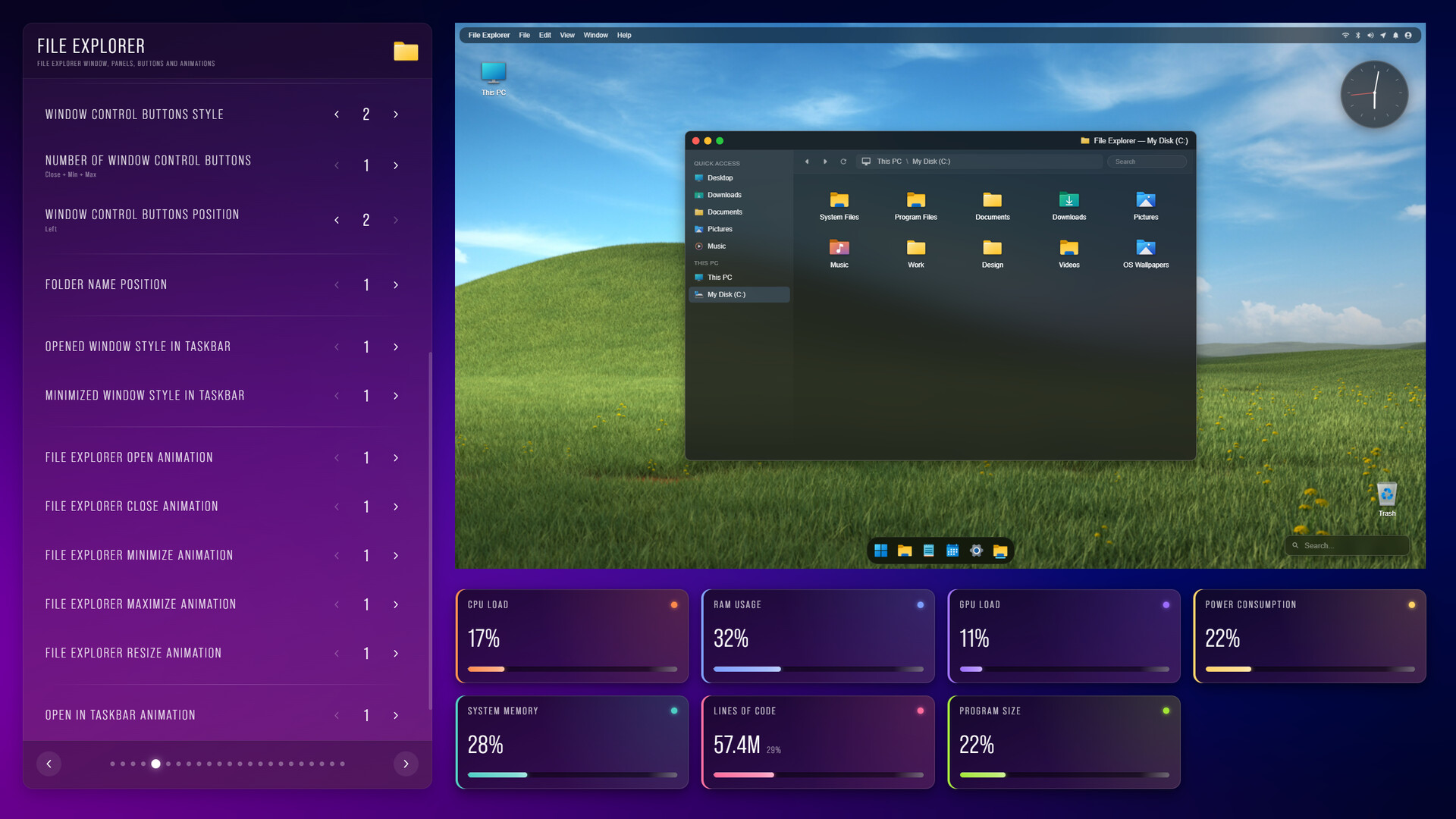Click the File Explorer Search field
The height and width of the screenshot is (819, 1456).
tap(1147, 162)
